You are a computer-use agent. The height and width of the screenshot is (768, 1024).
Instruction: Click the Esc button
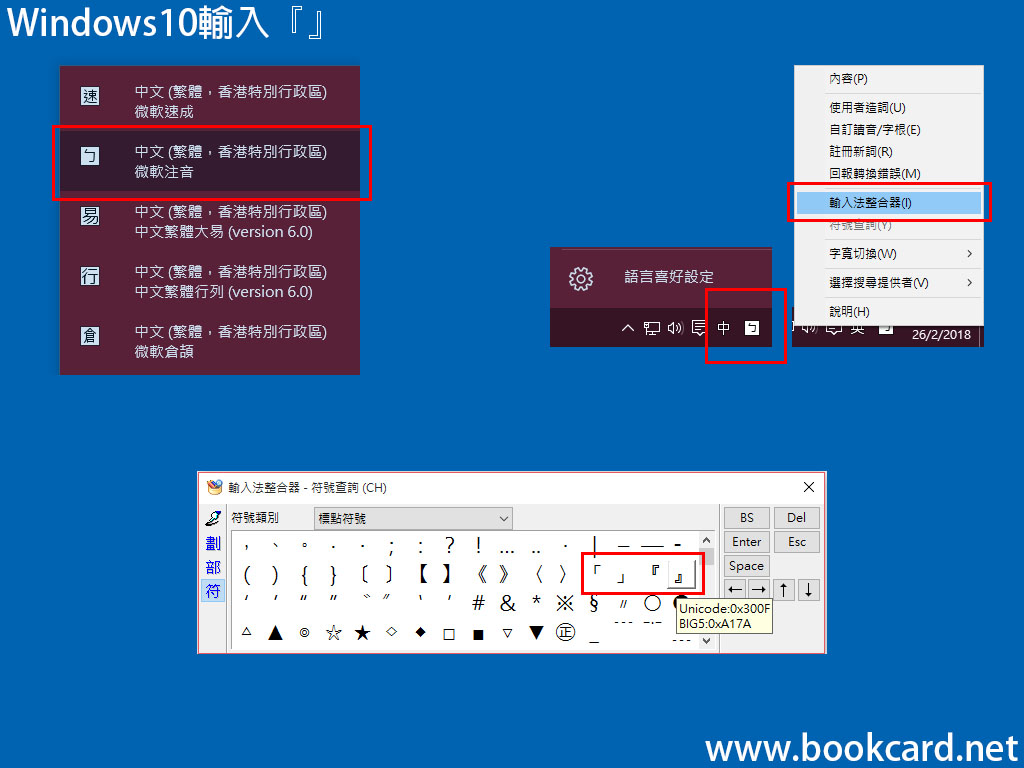pyautogui.click(x=797, y=541)
